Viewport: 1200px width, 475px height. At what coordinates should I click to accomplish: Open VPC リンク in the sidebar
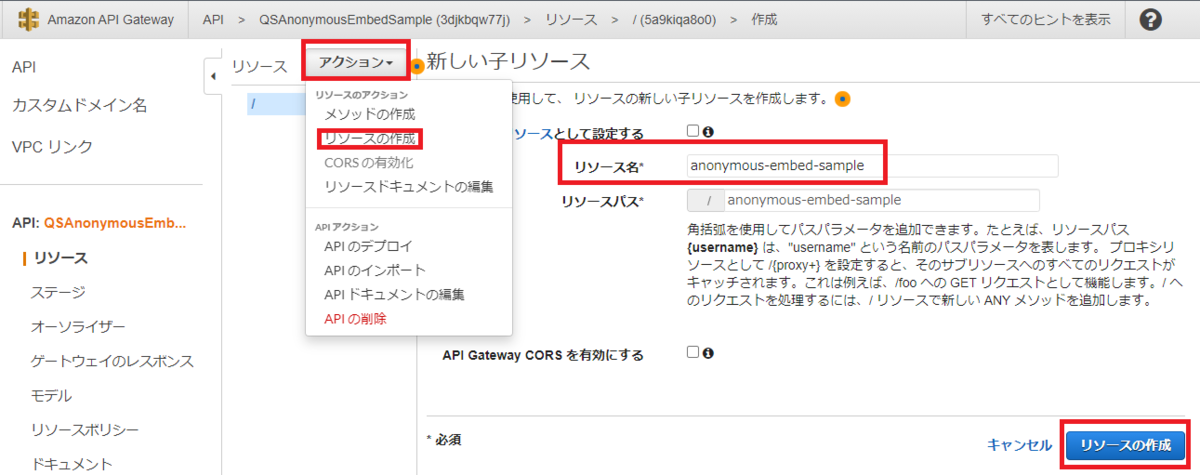(x=52, y=146)
